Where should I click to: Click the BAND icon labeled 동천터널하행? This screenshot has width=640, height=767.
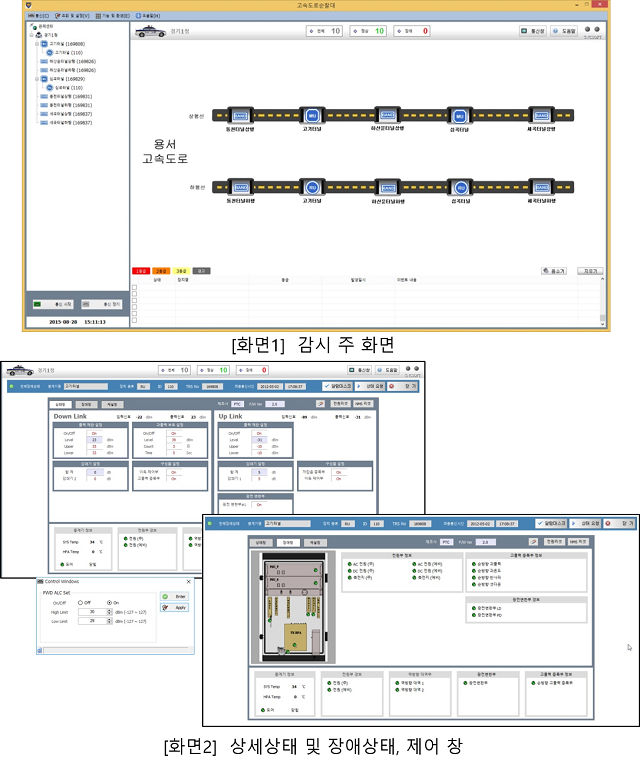click(x=240, y=188)
